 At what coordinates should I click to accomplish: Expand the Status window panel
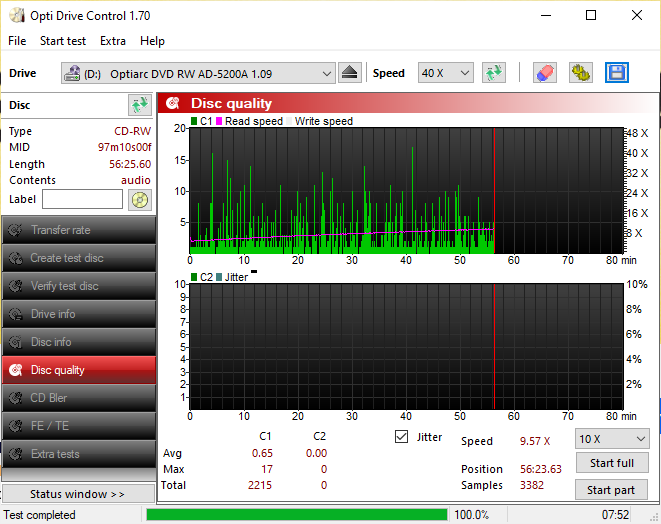click(x=78, y=494)
